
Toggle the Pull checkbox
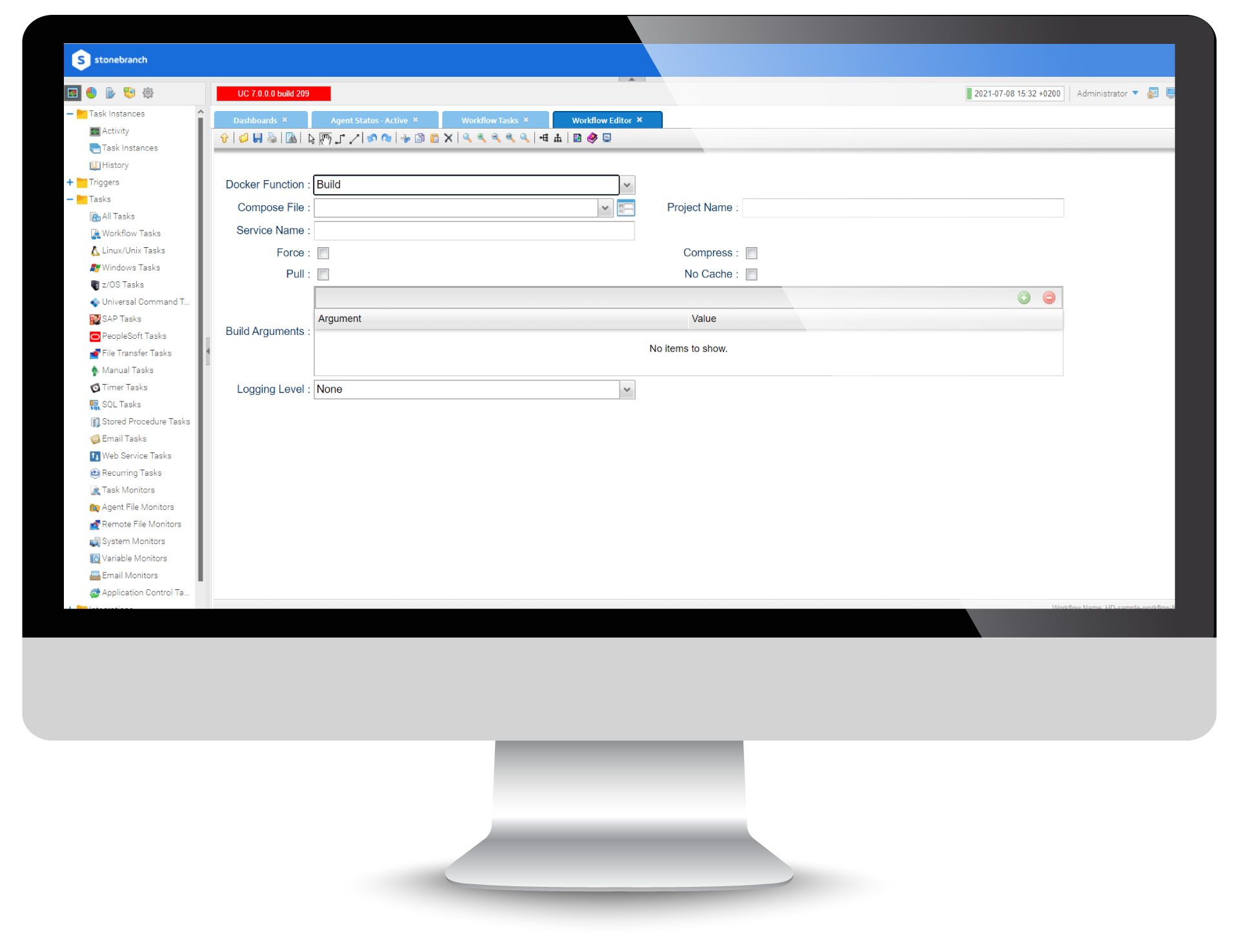click(x=324, y=273)
